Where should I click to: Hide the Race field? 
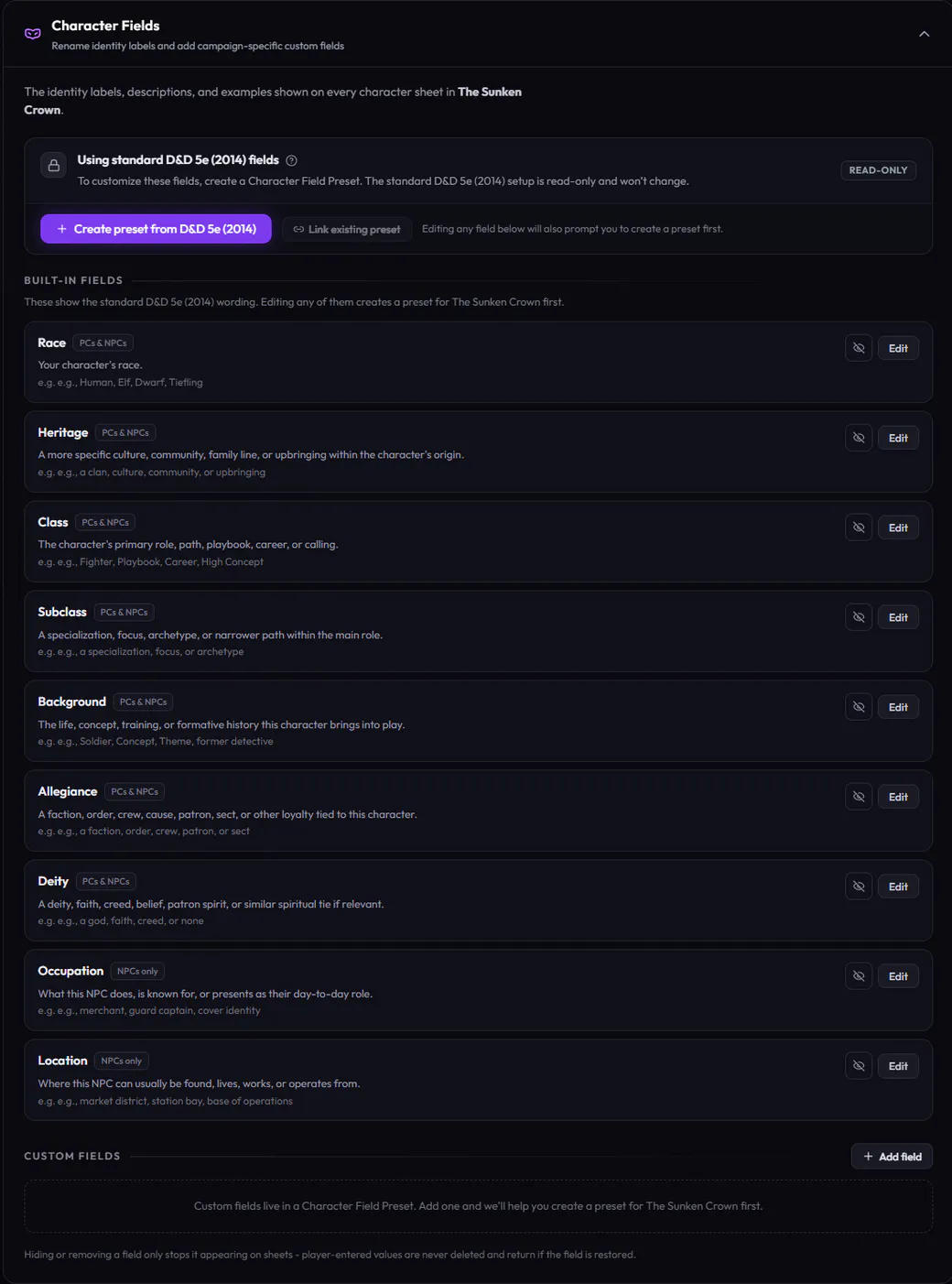859,348
